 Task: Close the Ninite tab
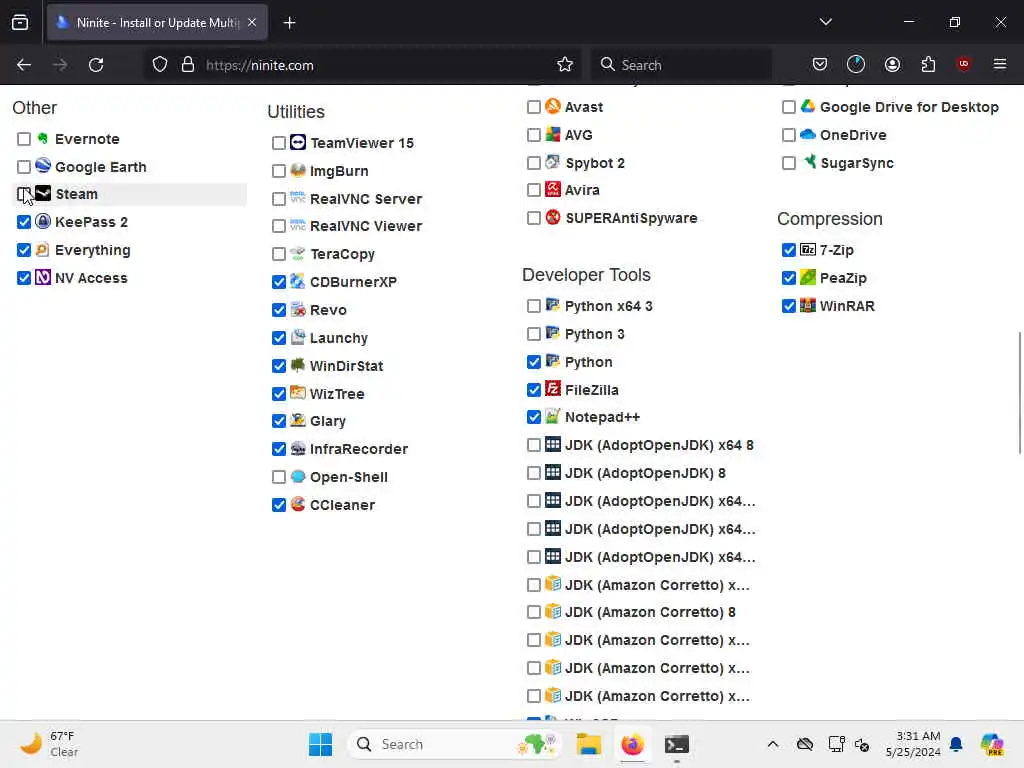point(252,22)
